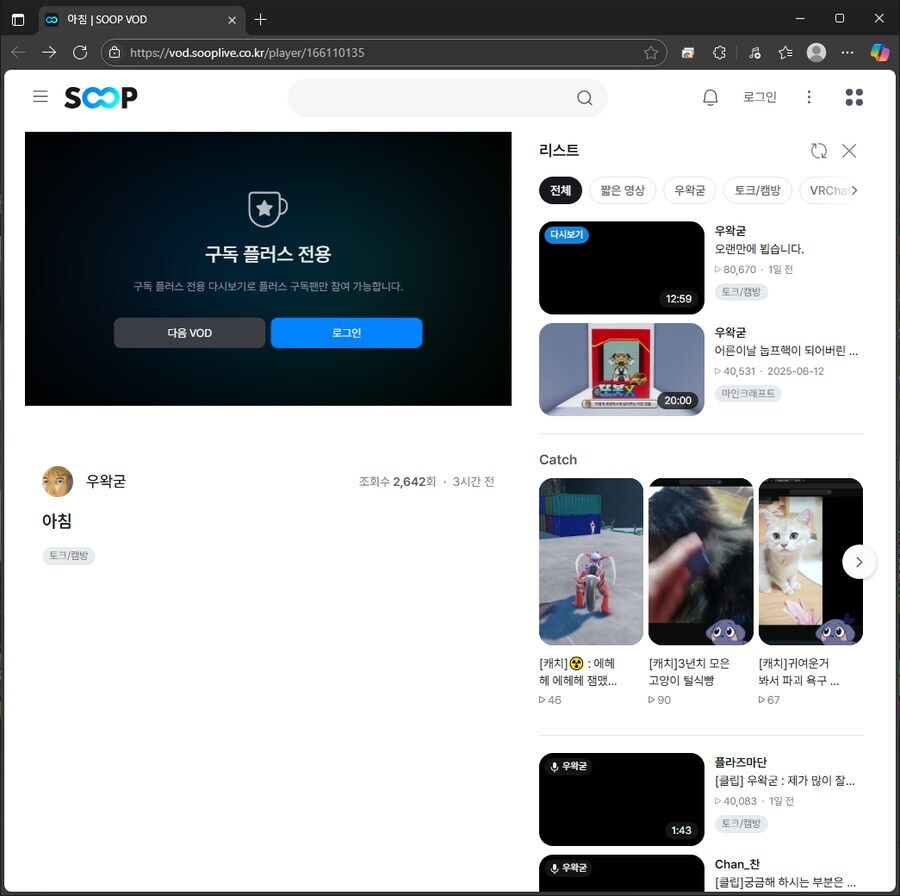The width and height of the screenshot is (900, 896).
Task: Open the 12:59 다시보기 video thumbnail
Action: (x=622, y=267)
